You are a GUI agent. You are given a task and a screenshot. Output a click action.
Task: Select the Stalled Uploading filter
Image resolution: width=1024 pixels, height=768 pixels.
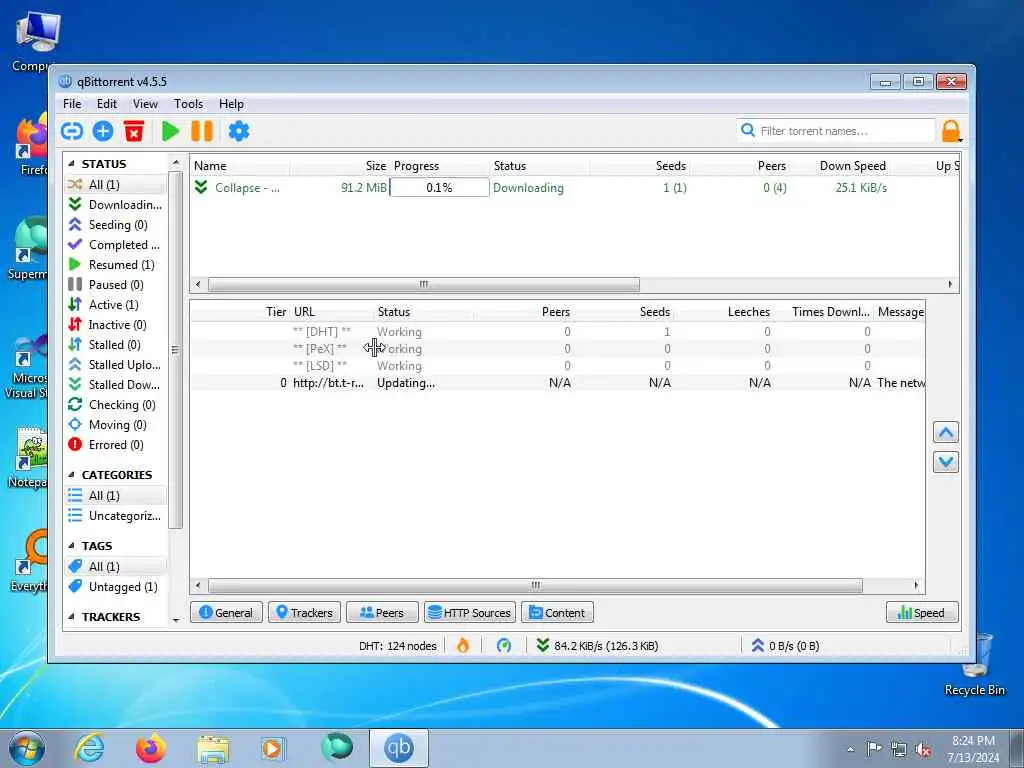click(115, 365)
